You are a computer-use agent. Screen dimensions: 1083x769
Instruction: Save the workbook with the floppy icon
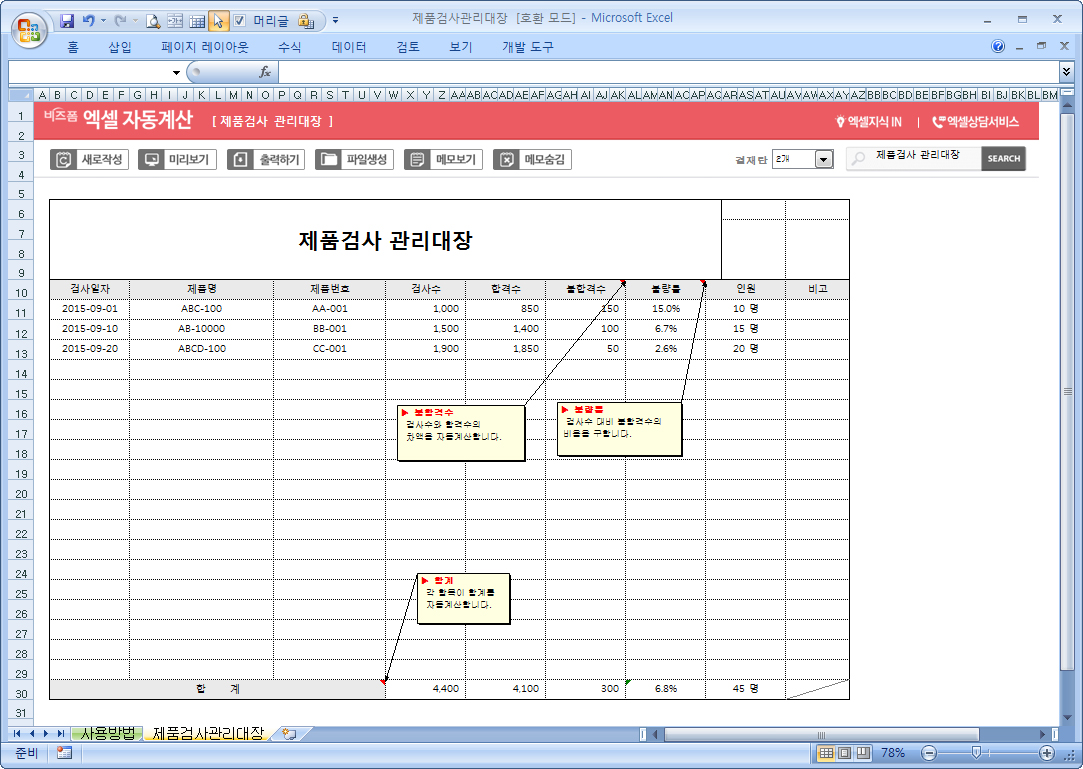[67, 21]
